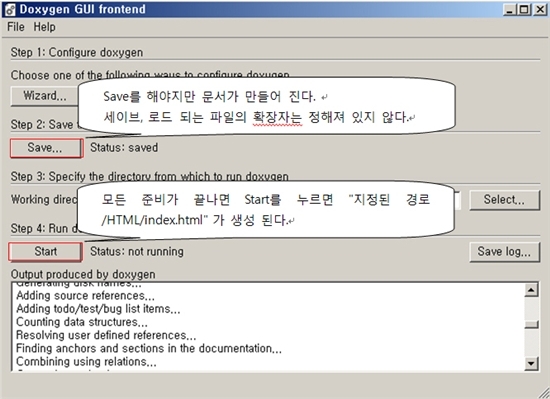Click the Wizard... button

45,96
